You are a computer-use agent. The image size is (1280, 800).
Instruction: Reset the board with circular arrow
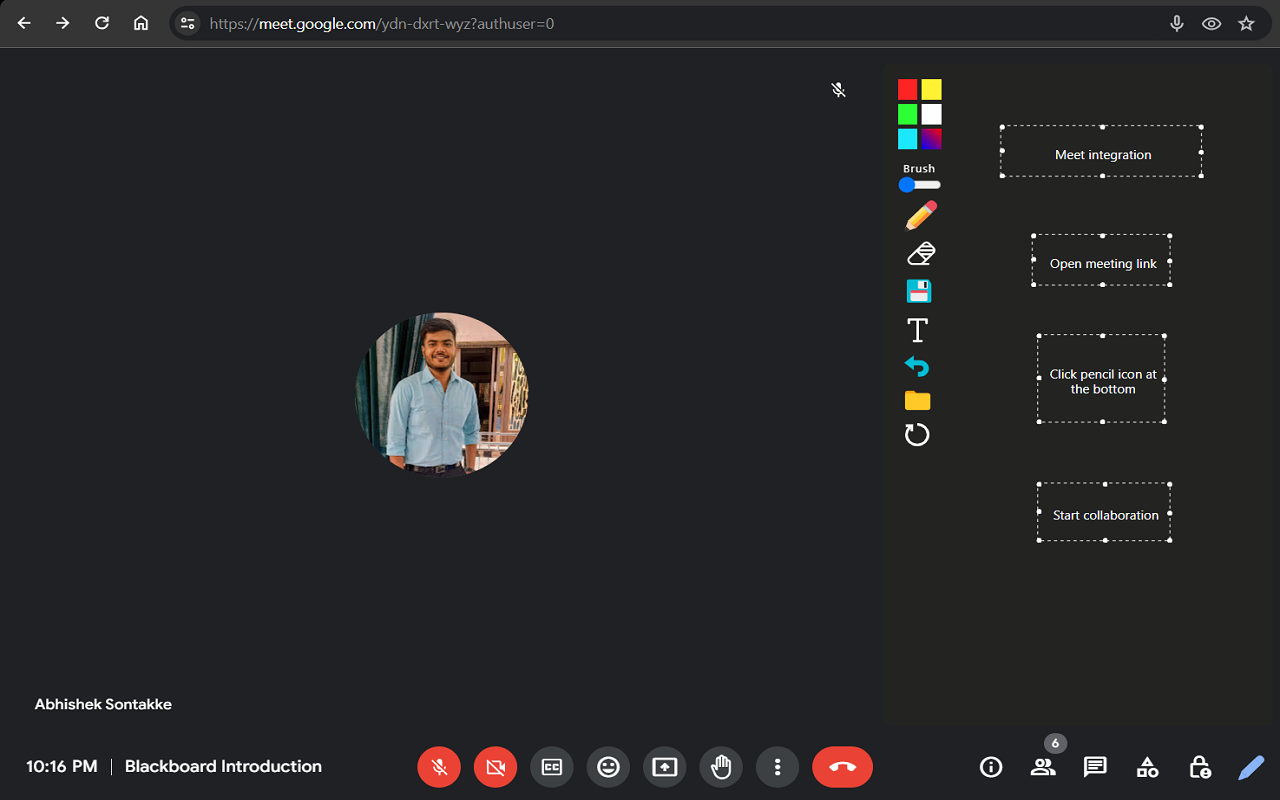(x=917, y=435)
